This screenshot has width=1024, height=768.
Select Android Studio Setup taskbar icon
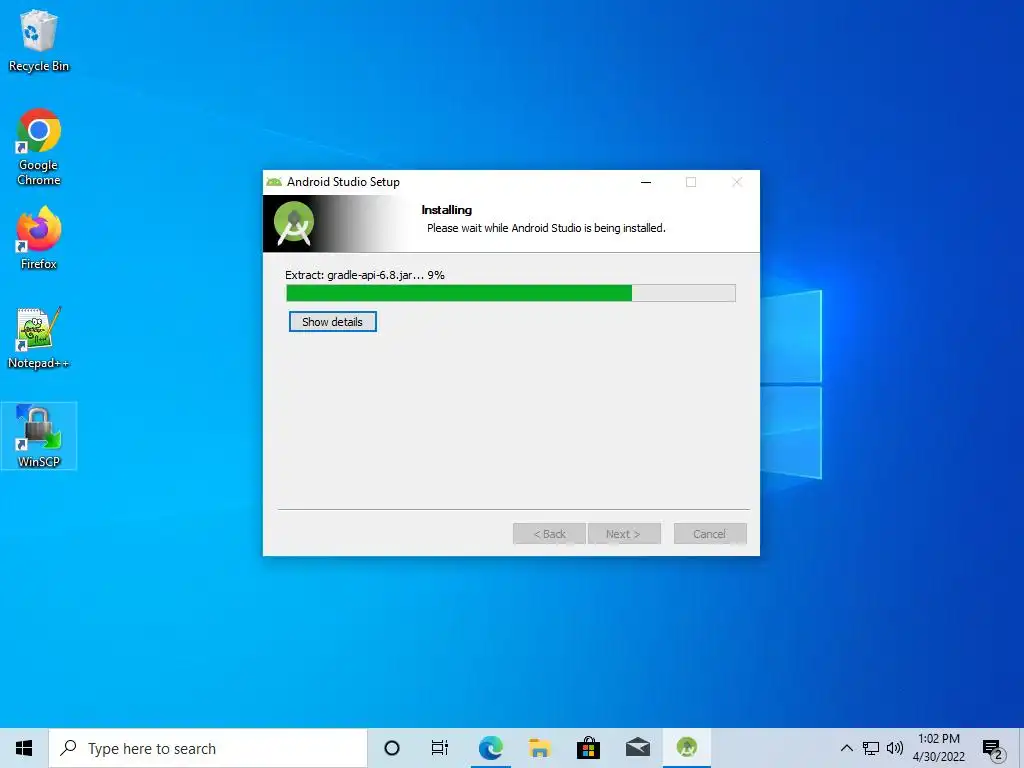[686, 748]
